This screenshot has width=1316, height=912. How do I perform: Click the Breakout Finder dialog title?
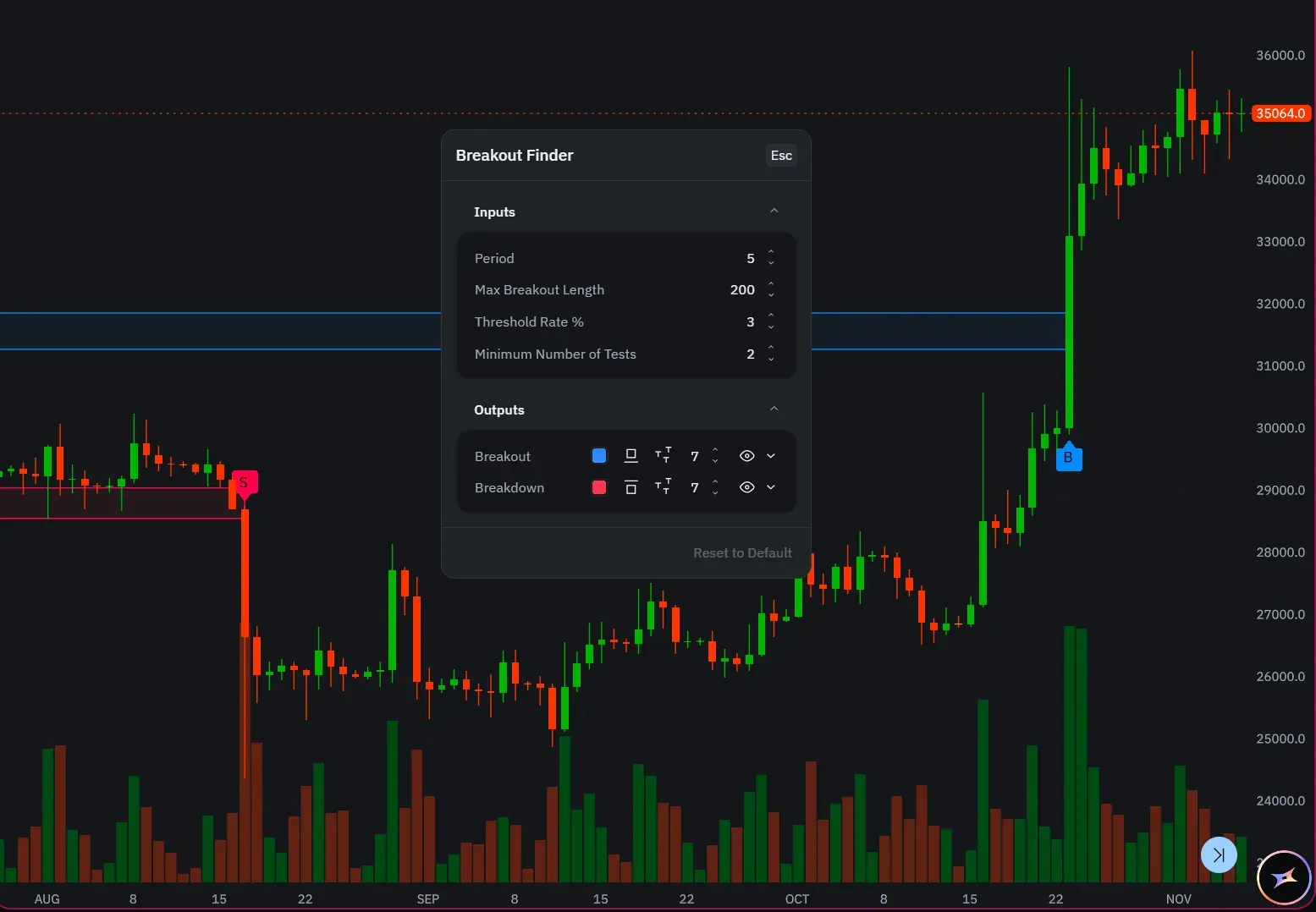tap(514, 156)
